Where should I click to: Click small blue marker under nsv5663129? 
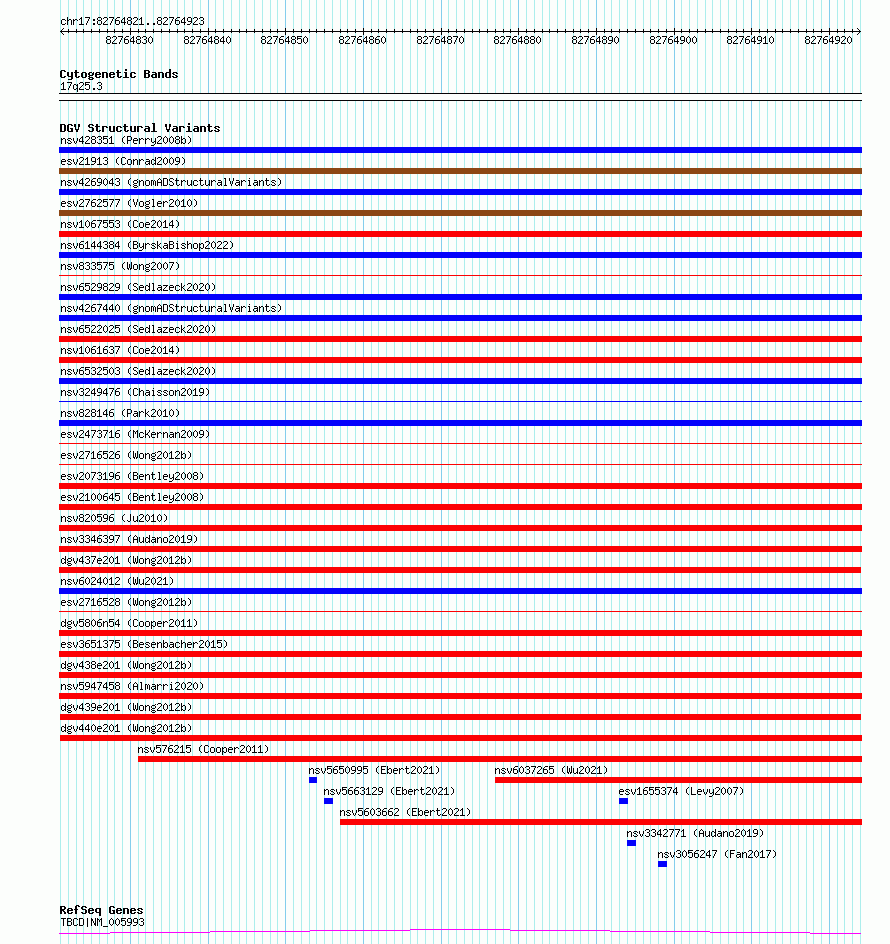(328, 801)
